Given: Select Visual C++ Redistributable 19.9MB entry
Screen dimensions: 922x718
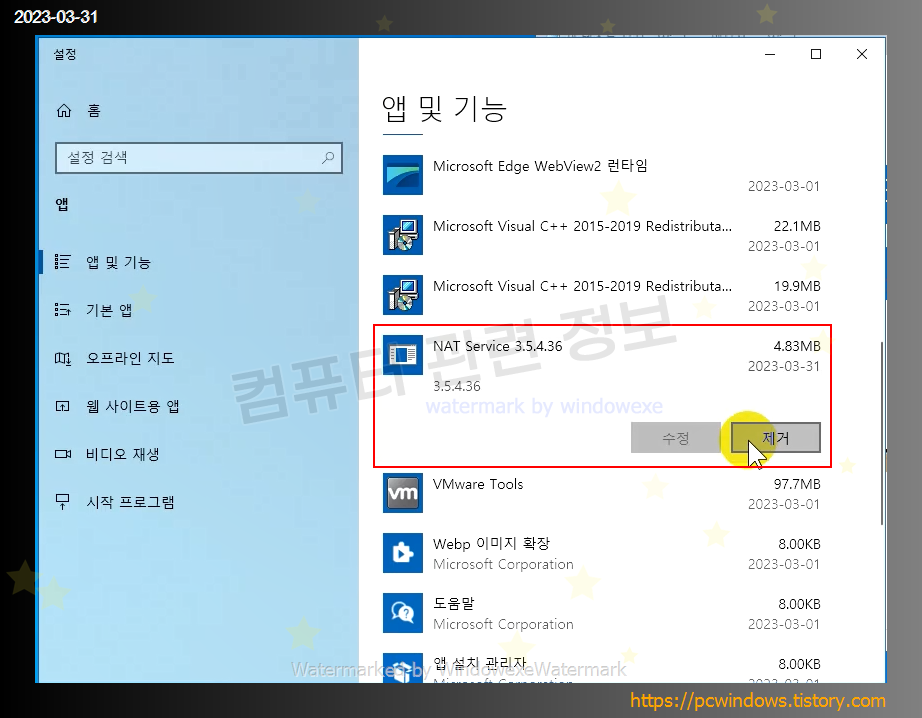Looking at the screenshot, I should 602,296.
